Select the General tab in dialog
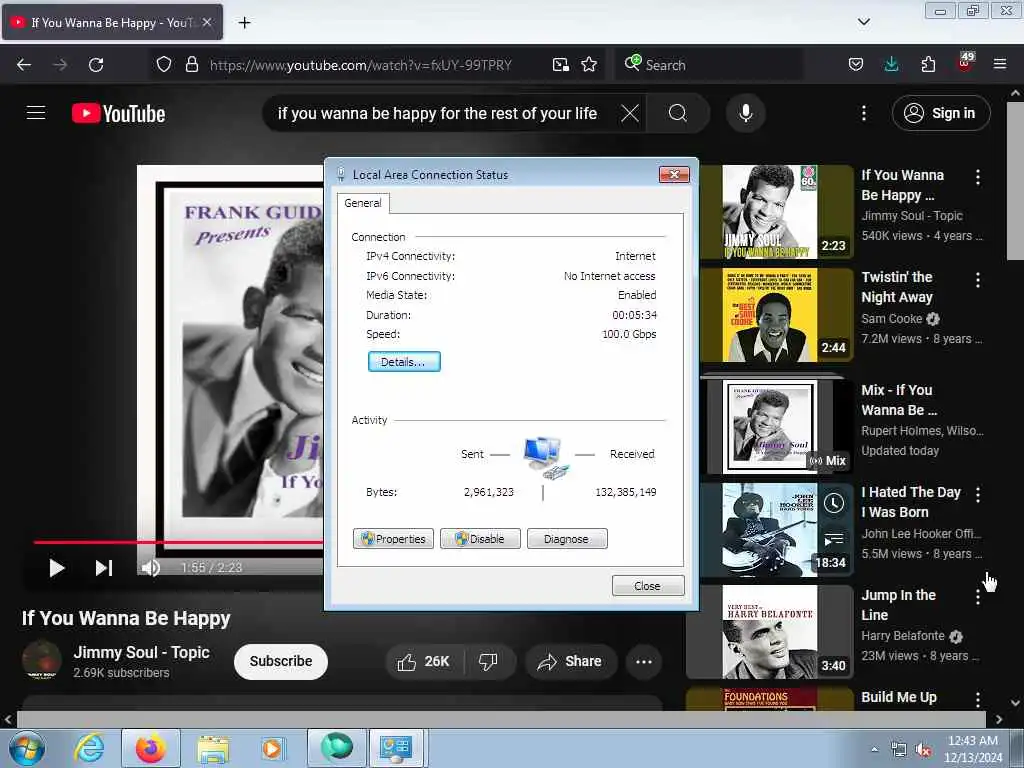 pos(363,203)
